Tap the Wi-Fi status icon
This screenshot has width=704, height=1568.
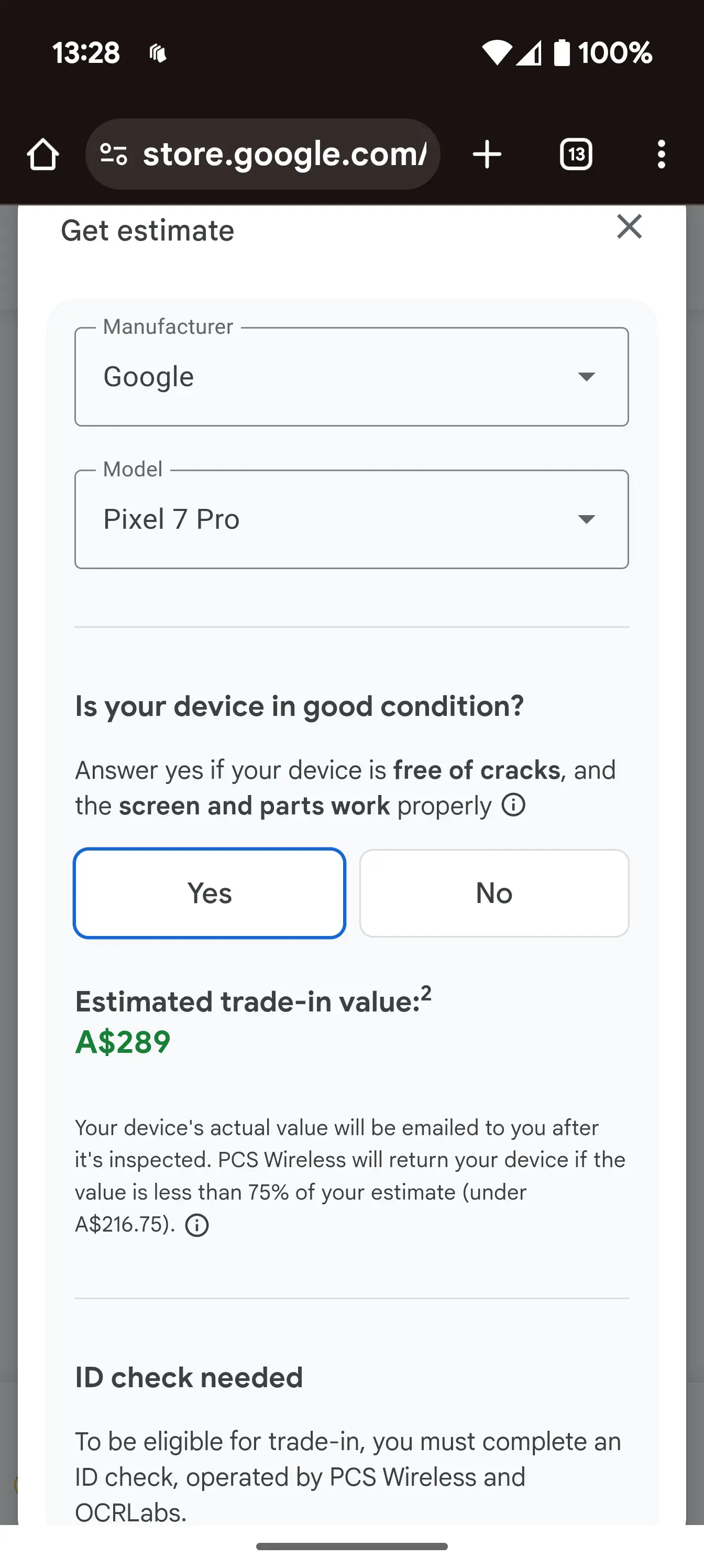497,53
